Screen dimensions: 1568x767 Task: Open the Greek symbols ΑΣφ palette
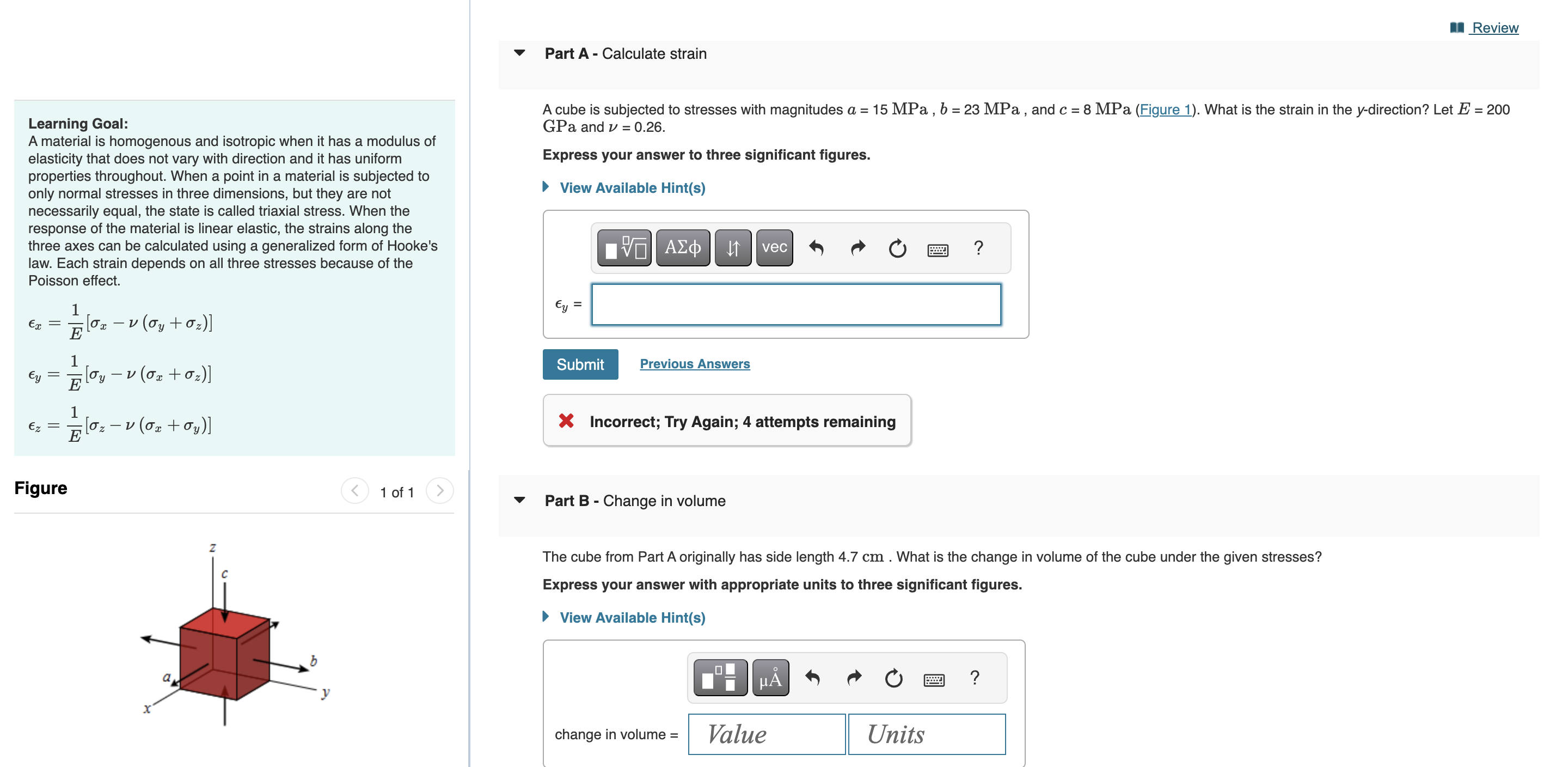point(682,248)
